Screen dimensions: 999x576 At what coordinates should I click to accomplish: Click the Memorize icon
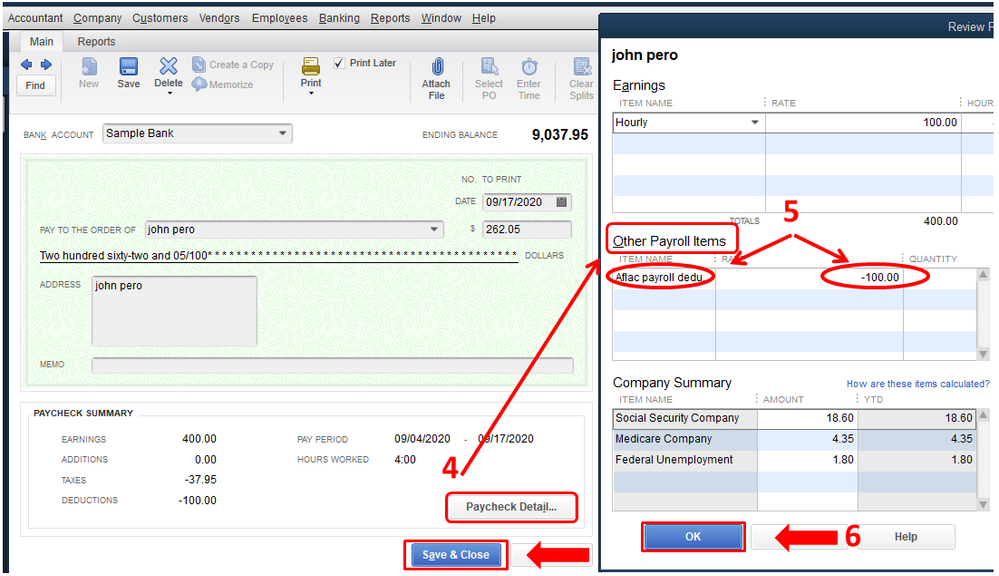[199, 84]
